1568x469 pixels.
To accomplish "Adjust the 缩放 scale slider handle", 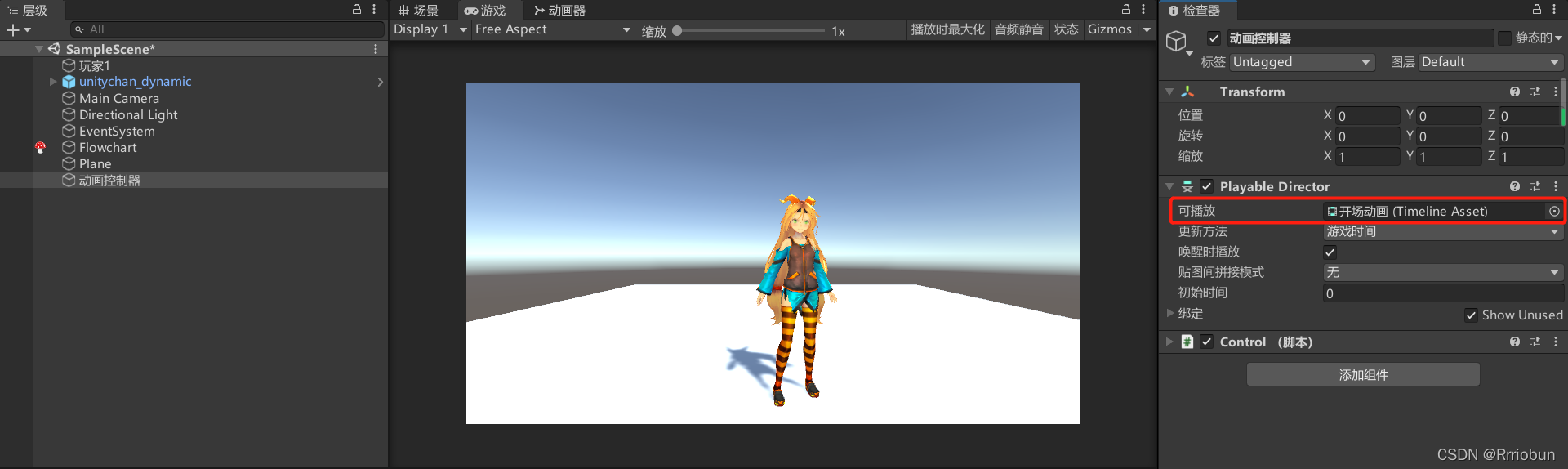I will point(677,31).
